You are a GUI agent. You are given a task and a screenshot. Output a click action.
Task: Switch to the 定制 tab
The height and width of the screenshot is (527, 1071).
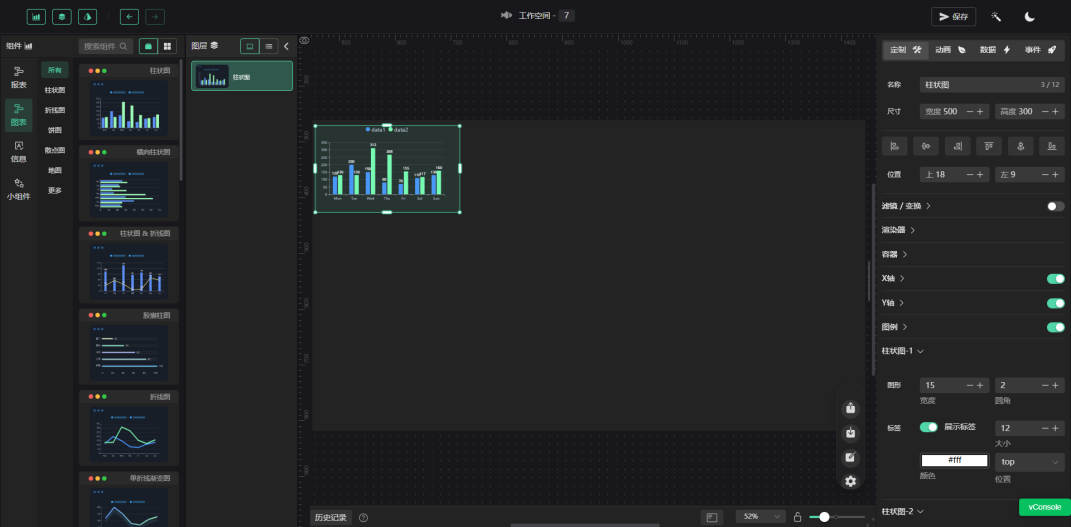pos(906,50)
